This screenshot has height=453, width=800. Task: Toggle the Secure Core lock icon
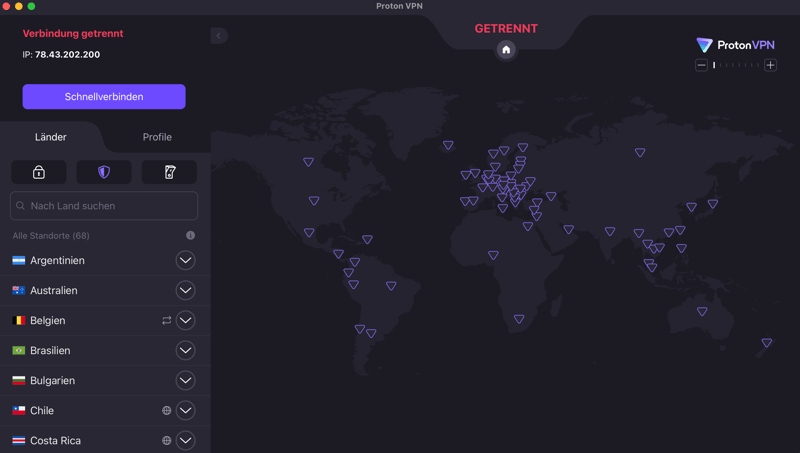click(x=39, y=172)
